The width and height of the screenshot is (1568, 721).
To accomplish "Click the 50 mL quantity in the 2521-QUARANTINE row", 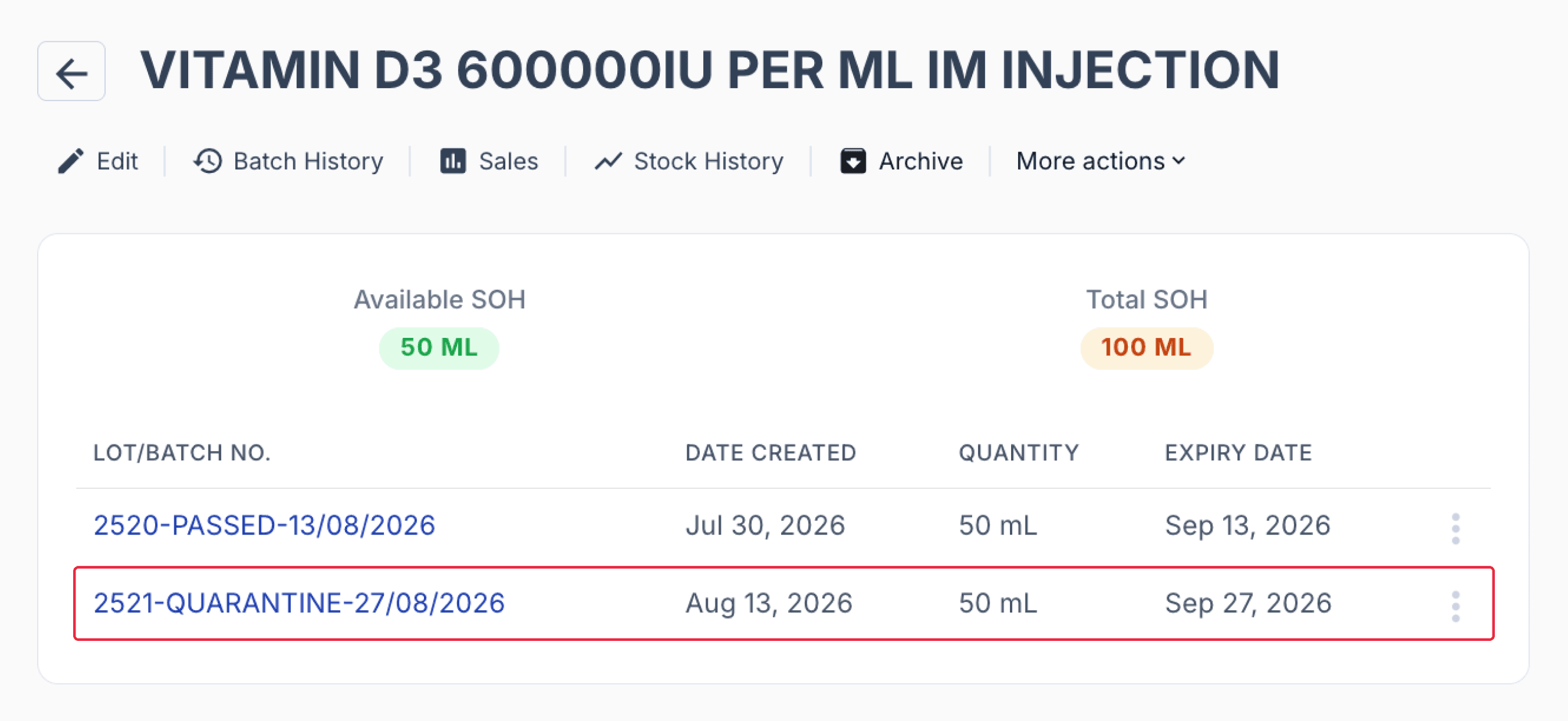I will point(998,603).
